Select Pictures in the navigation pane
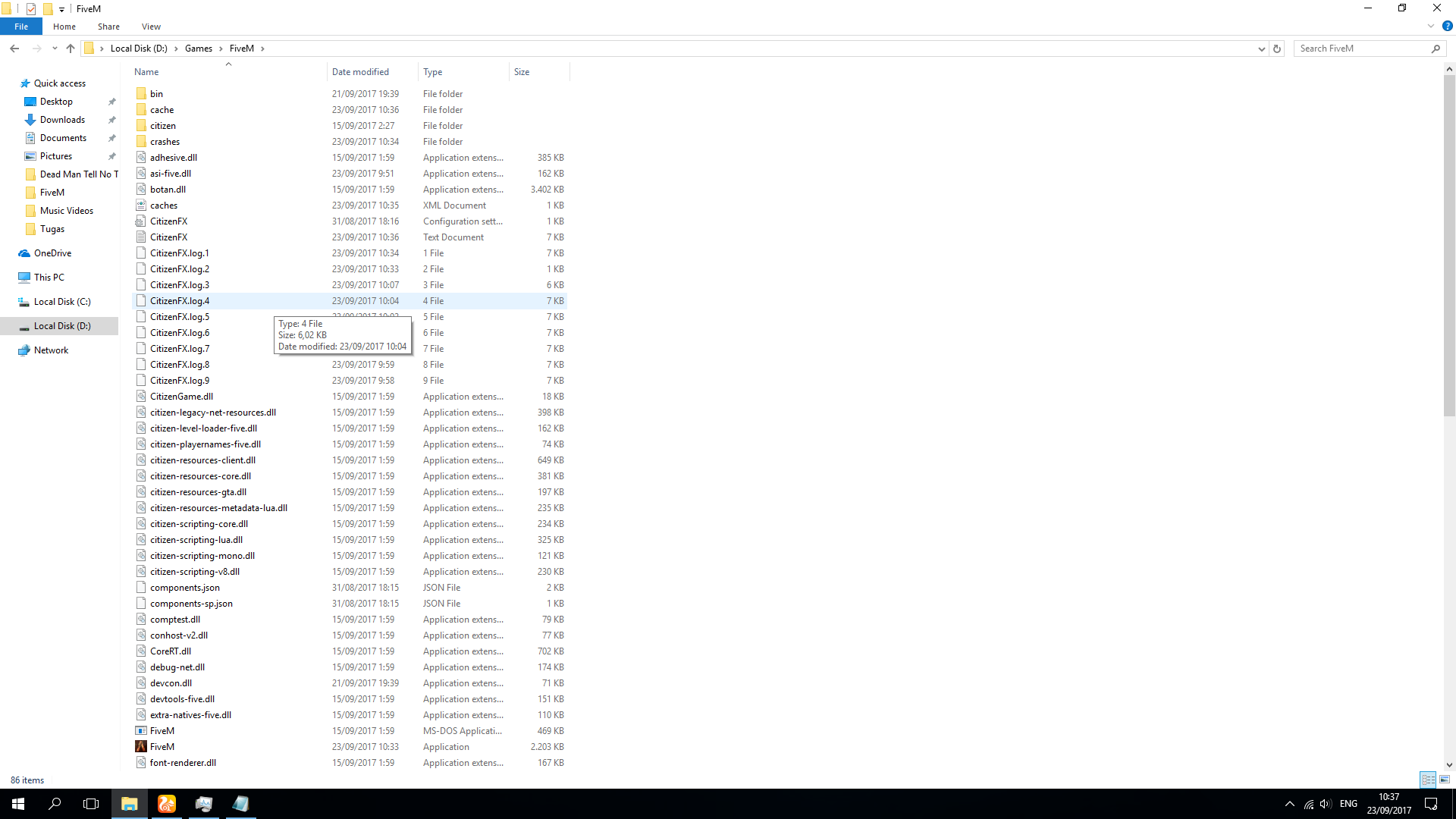The image size is (1456, 819). pos(56,156)
